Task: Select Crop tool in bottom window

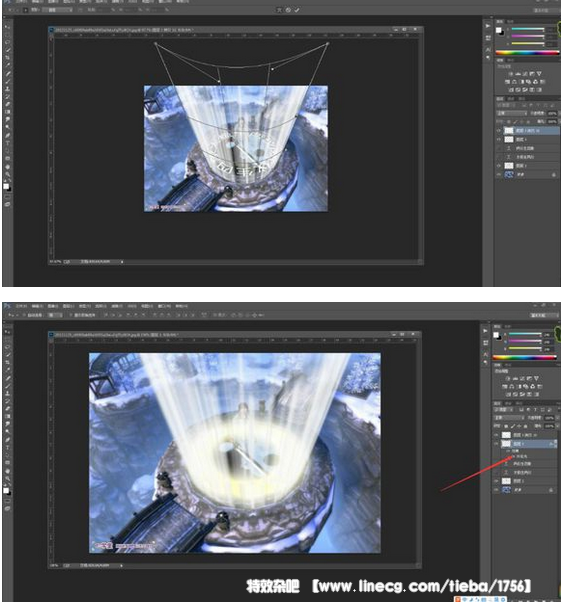Action: point(8,362)
